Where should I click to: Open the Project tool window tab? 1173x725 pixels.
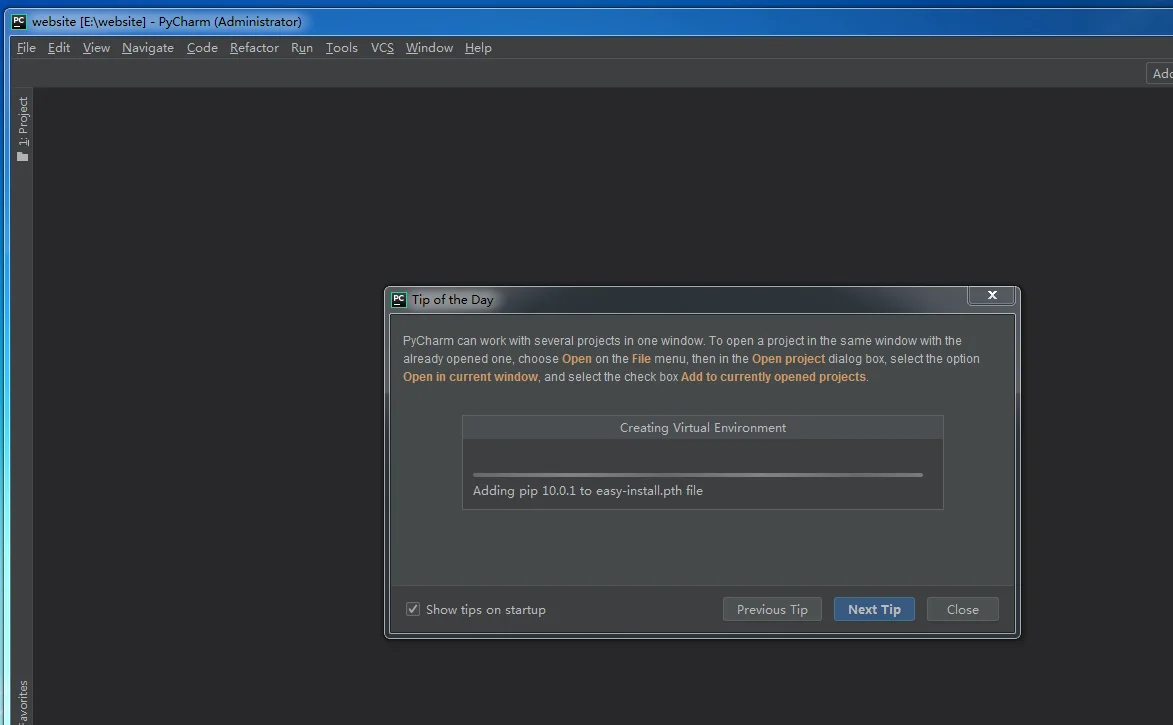click(22, 129)
